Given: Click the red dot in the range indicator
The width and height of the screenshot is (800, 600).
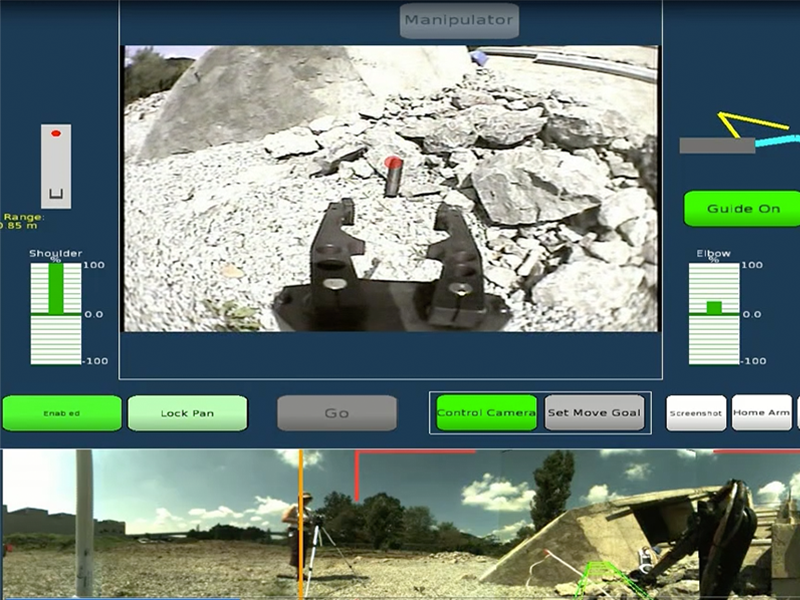Looking at the screenshot, I should [56, 133].
